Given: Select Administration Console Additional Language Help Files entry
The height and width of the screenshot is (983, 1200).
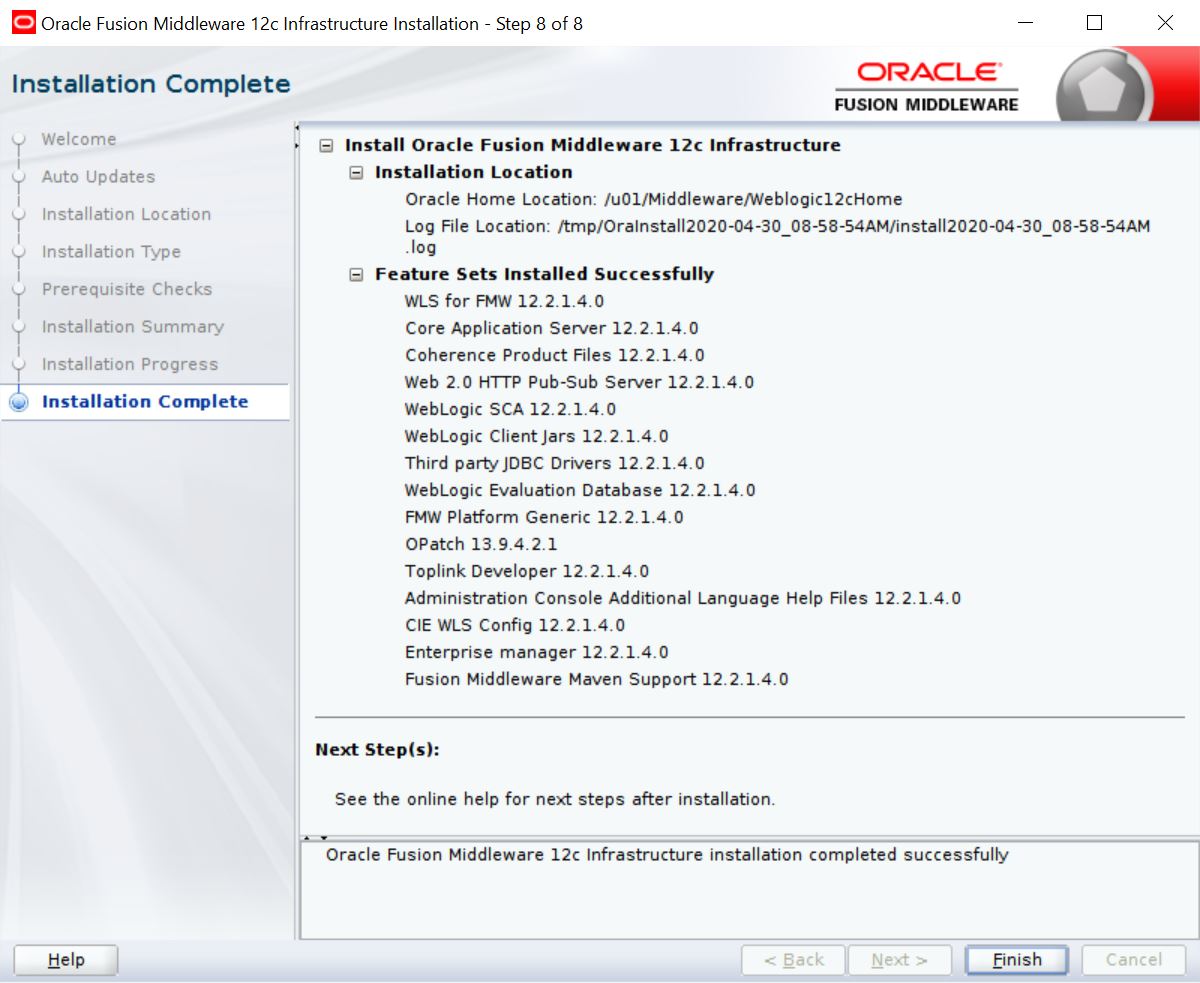Looking at the screenshot, I should click(x=683, y=598).
